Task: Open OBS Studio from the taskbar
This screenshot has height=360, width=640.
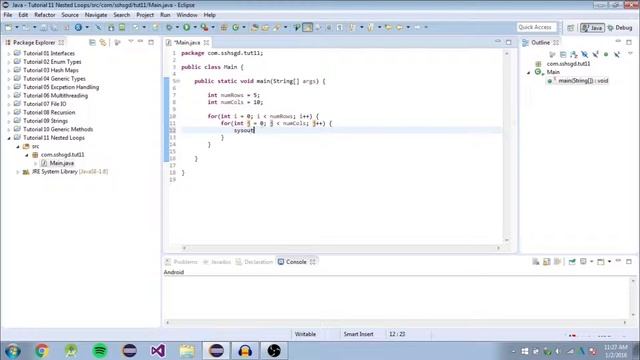Action: (274, 351)
